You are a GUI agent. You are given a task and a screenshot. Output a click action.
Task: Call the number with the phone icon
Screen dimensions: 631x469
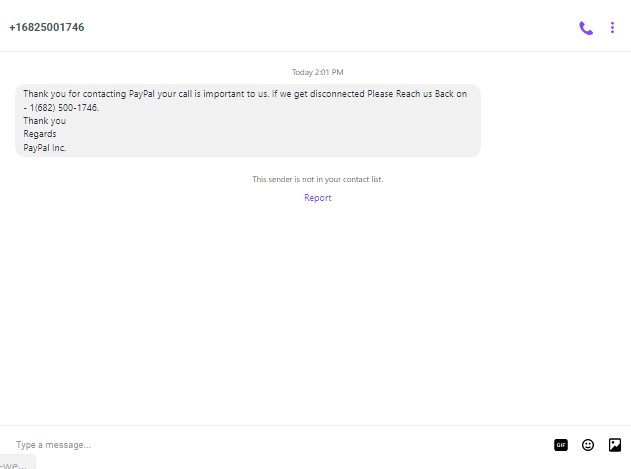click(586, 28)
